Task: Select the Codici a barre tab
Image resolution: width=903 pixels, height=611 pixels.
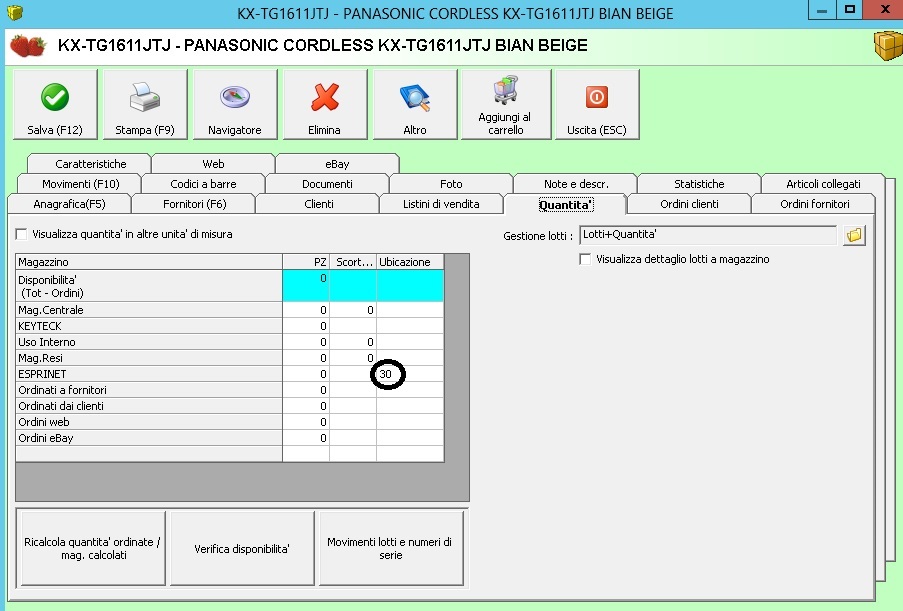Action: tap(203, 184)
